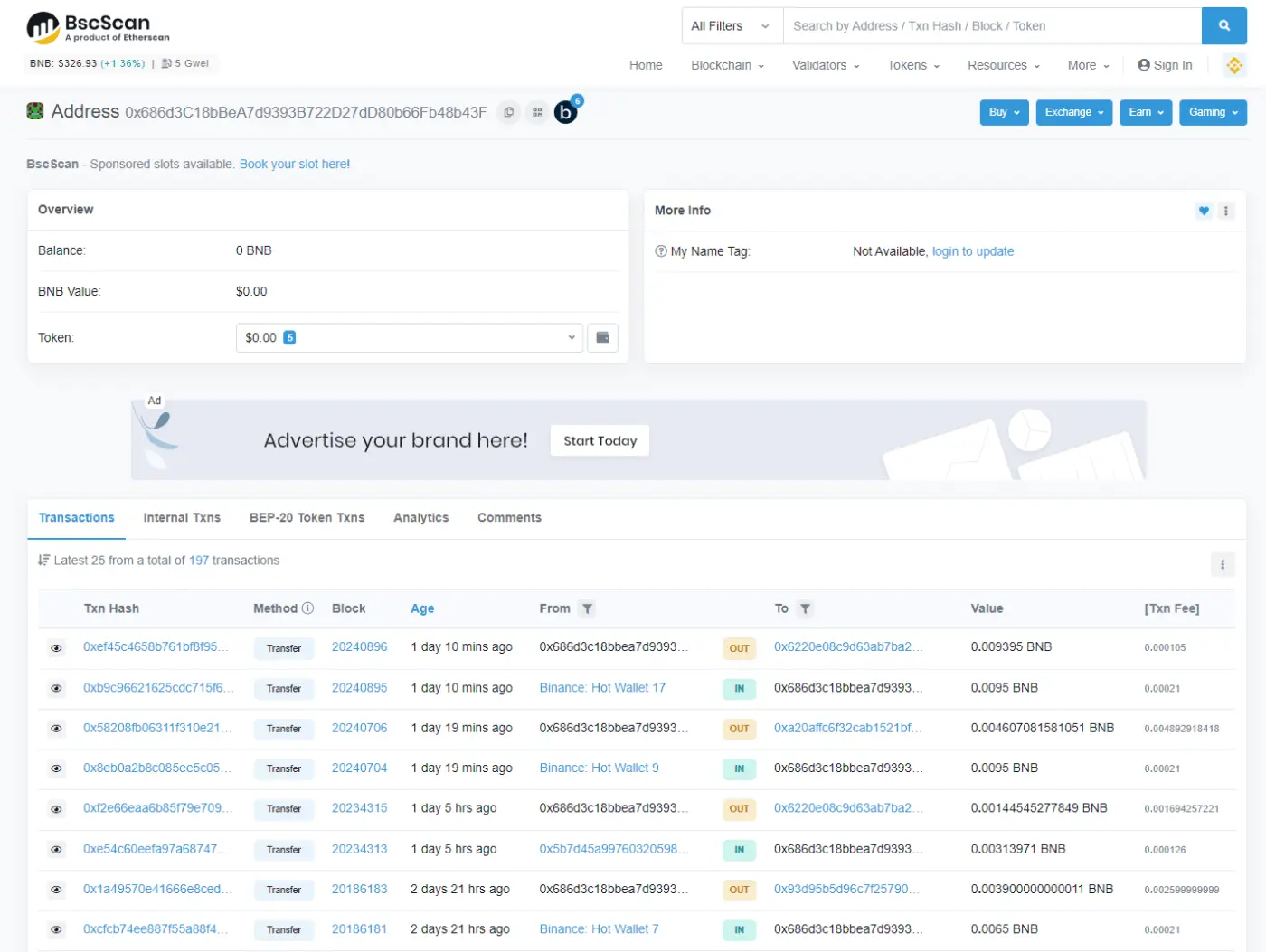Click the Blockscan chat 'b' icon
The image size is (1266, 952).
tap(565, 113)
